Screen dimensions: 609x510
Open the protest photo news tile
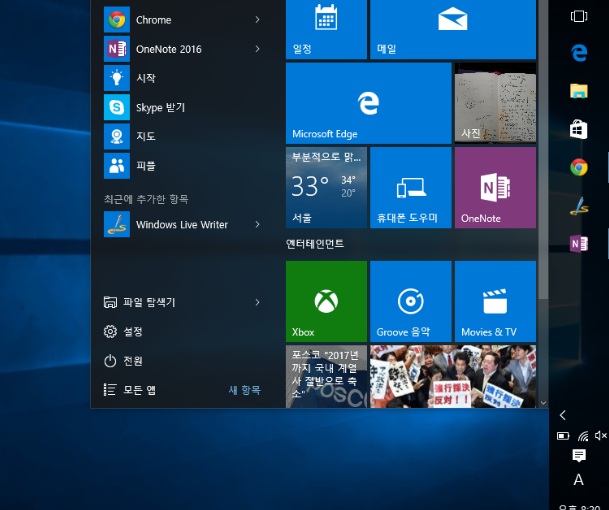click(453, 376)
